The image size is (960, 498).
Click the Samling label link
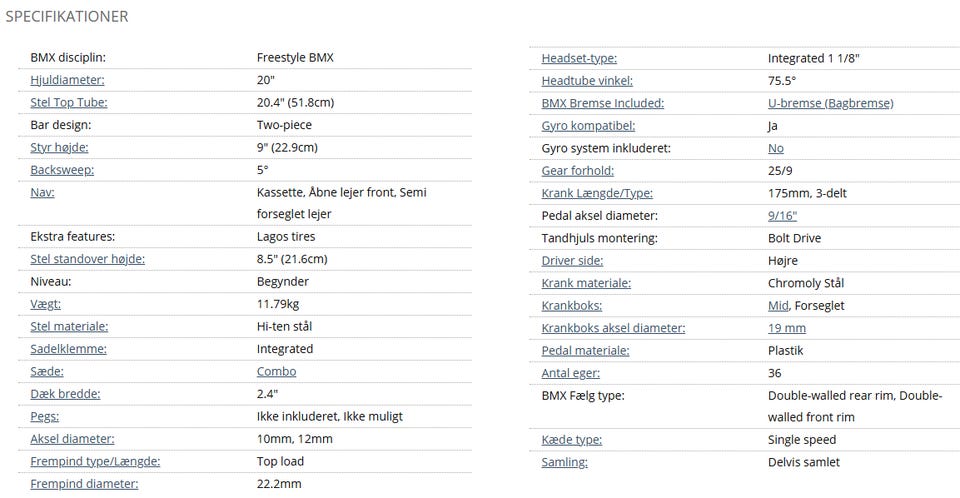tap(564, 462)
